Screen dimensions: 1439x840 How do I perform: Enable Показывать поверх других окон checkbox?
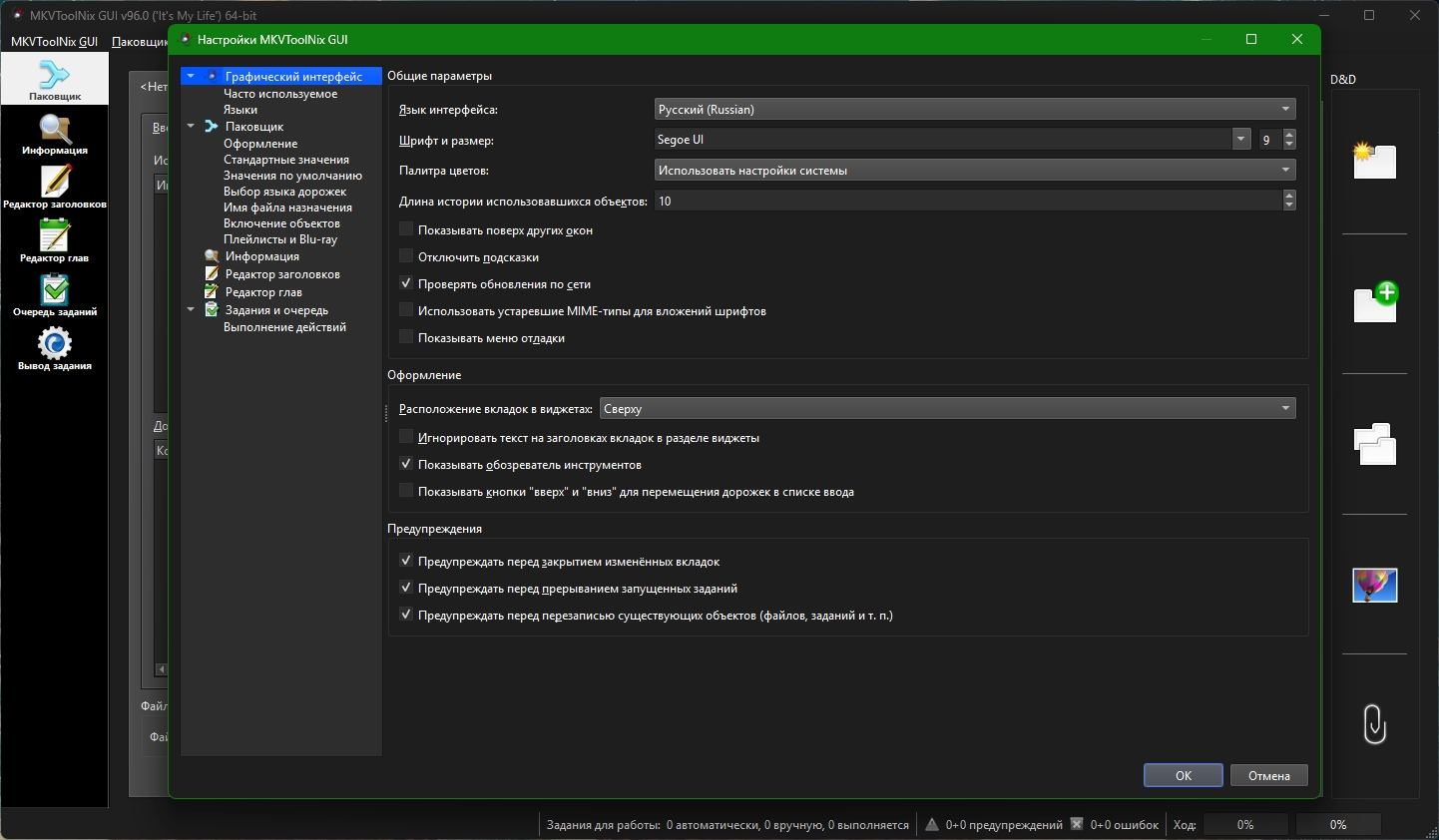[406, 229]
